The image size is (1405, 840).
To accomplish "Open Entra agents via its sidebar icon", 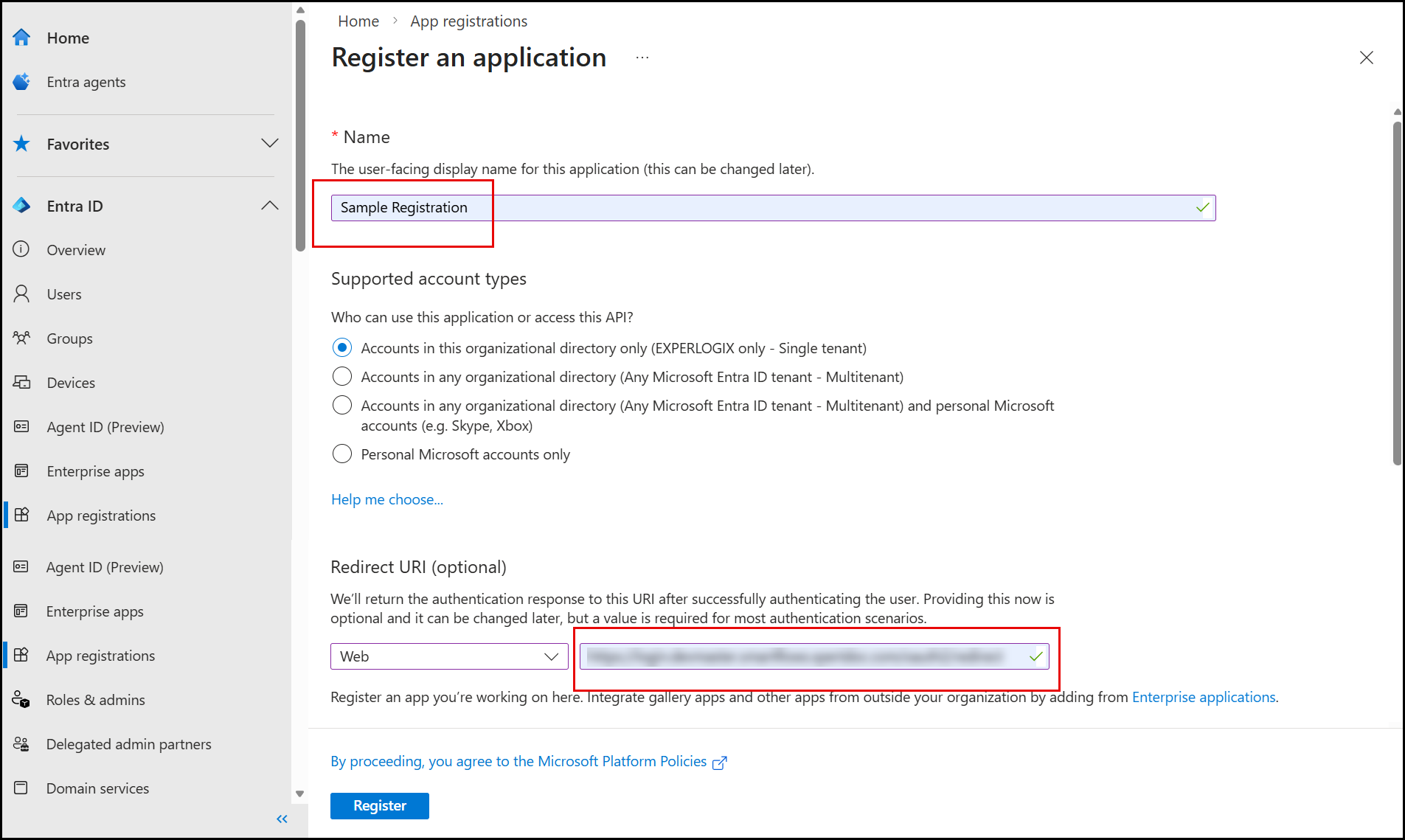I will click(21, 82).
